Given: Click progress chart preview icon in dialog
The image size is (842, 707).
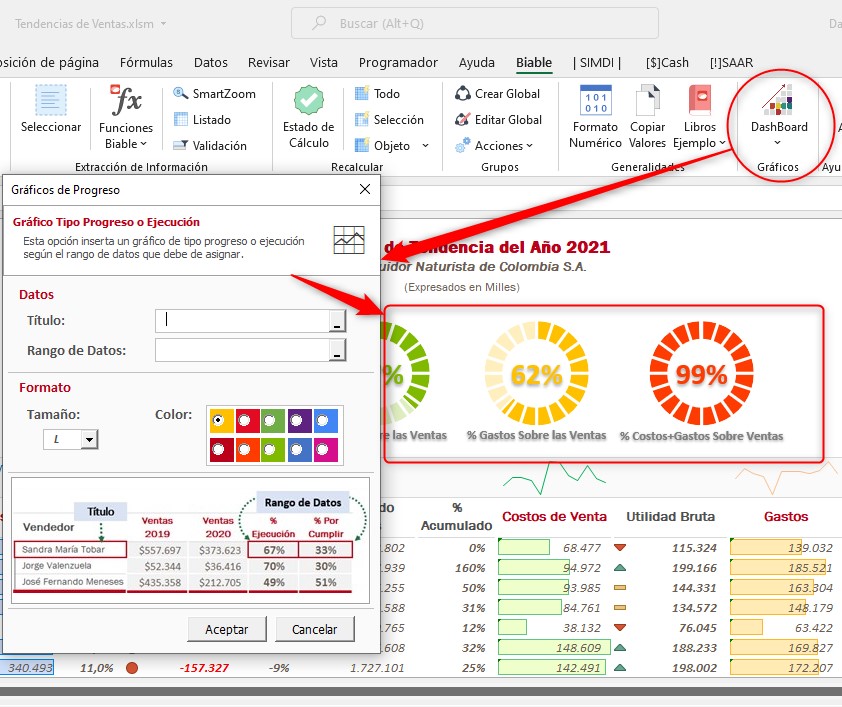Looking at the screenshot, I should coord(349,240).
